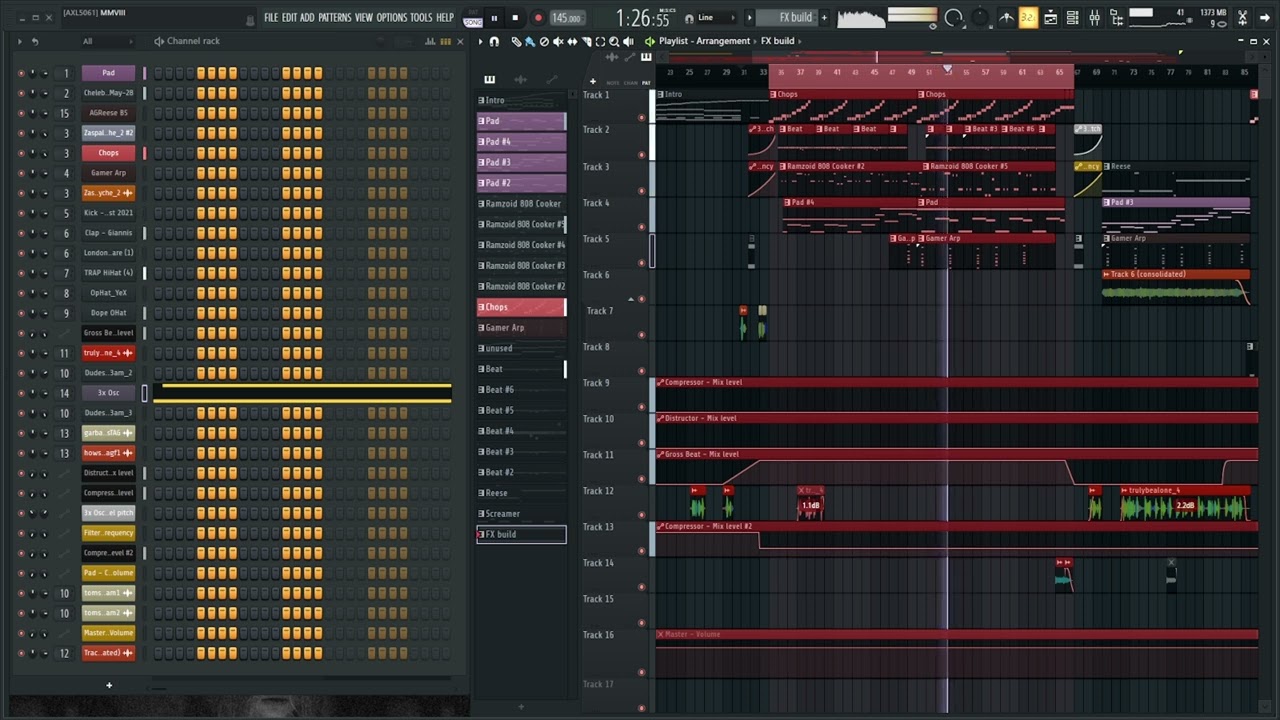Viewport: 1280px width, 720px height.
Task: Add a new channel with the plus button
Action: 109,685
